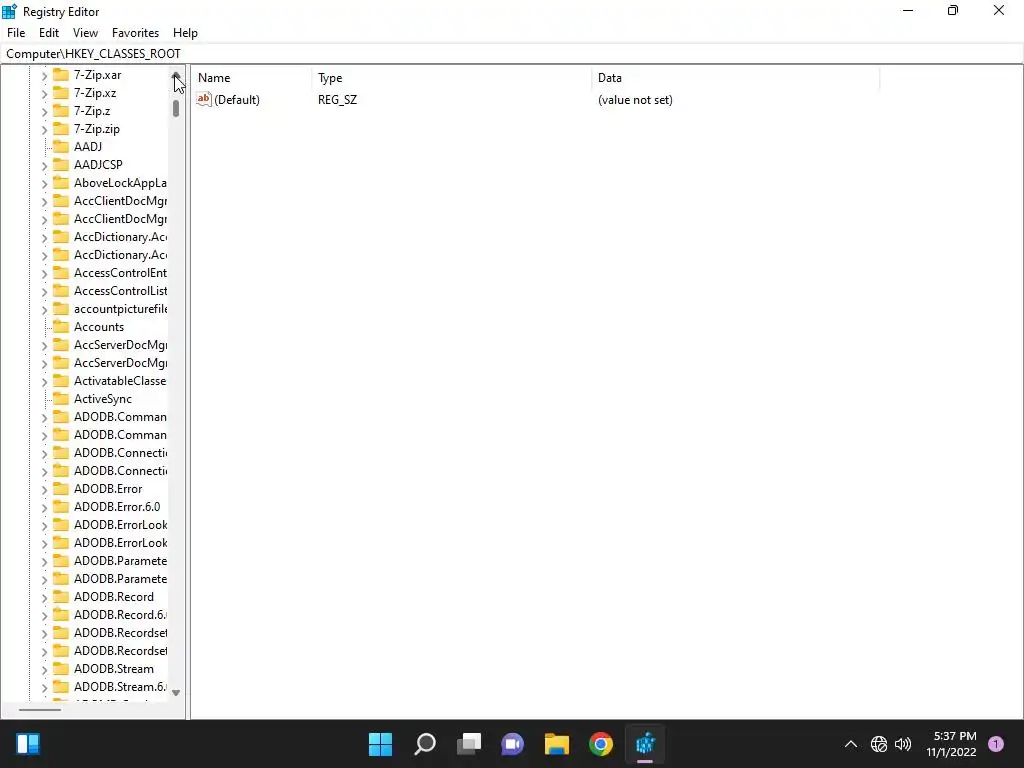Image resolution: width=1024 pixels, height=768 pixels.
Task: Select the ADODB.Error.6.0 key label
Action: (117, 507)
